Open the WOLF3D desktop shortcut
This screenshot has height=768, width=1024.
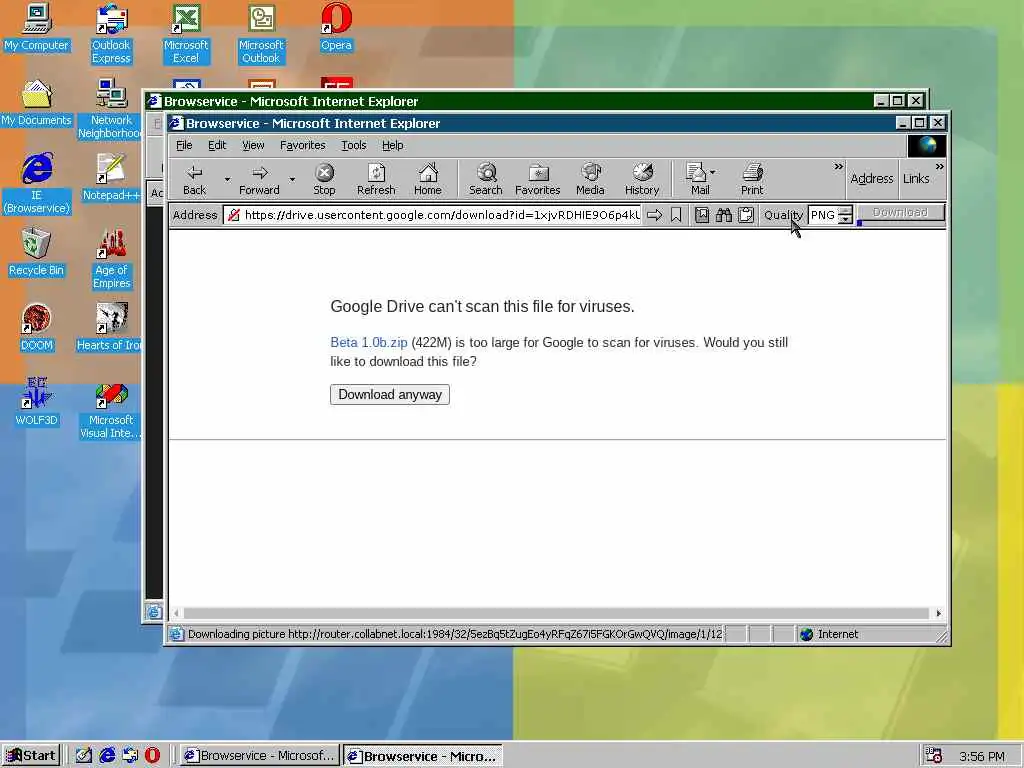37,402
